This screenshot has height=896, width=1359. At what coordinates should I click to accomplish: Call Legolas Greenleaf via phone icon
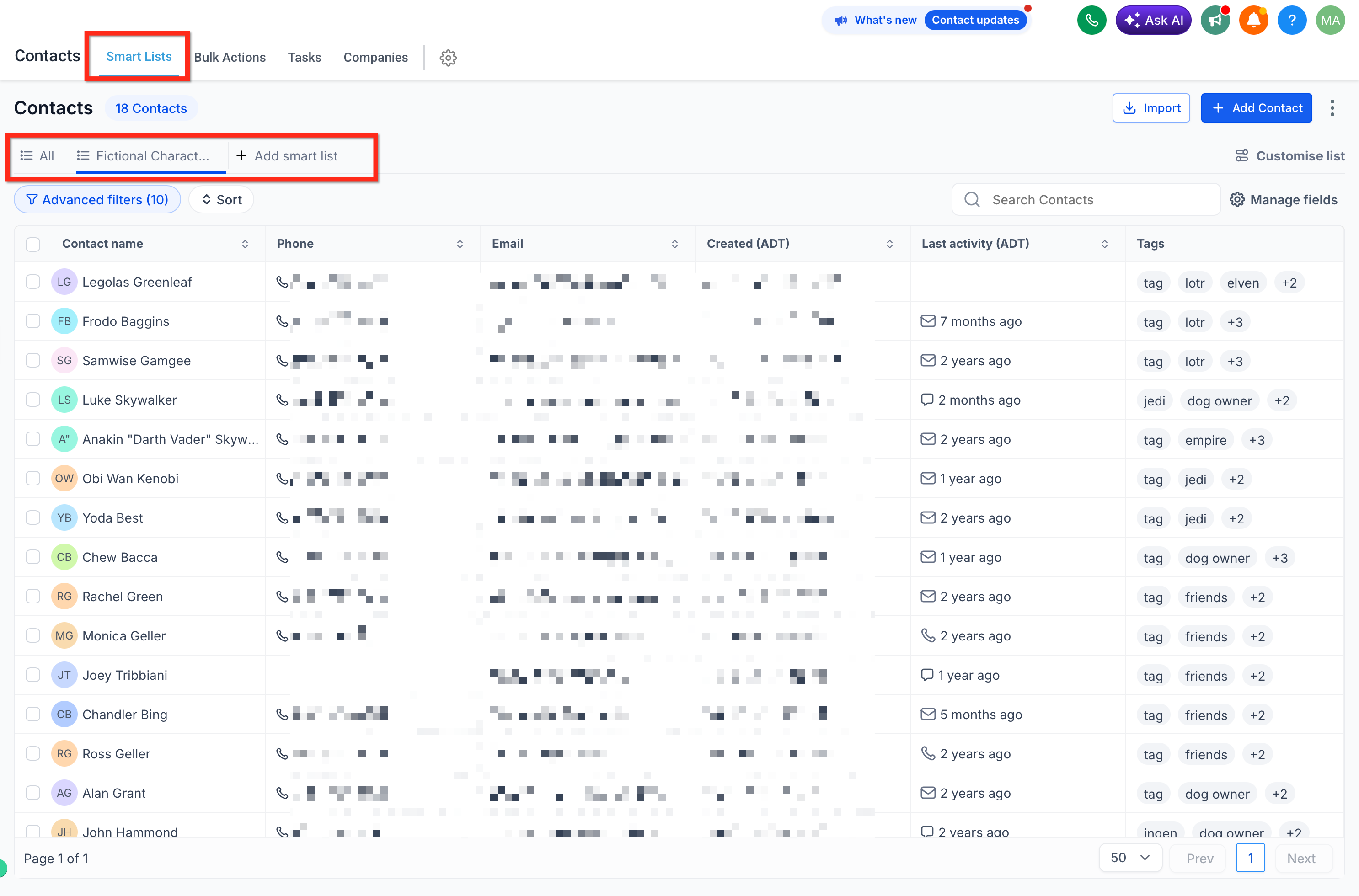point(282,282)
